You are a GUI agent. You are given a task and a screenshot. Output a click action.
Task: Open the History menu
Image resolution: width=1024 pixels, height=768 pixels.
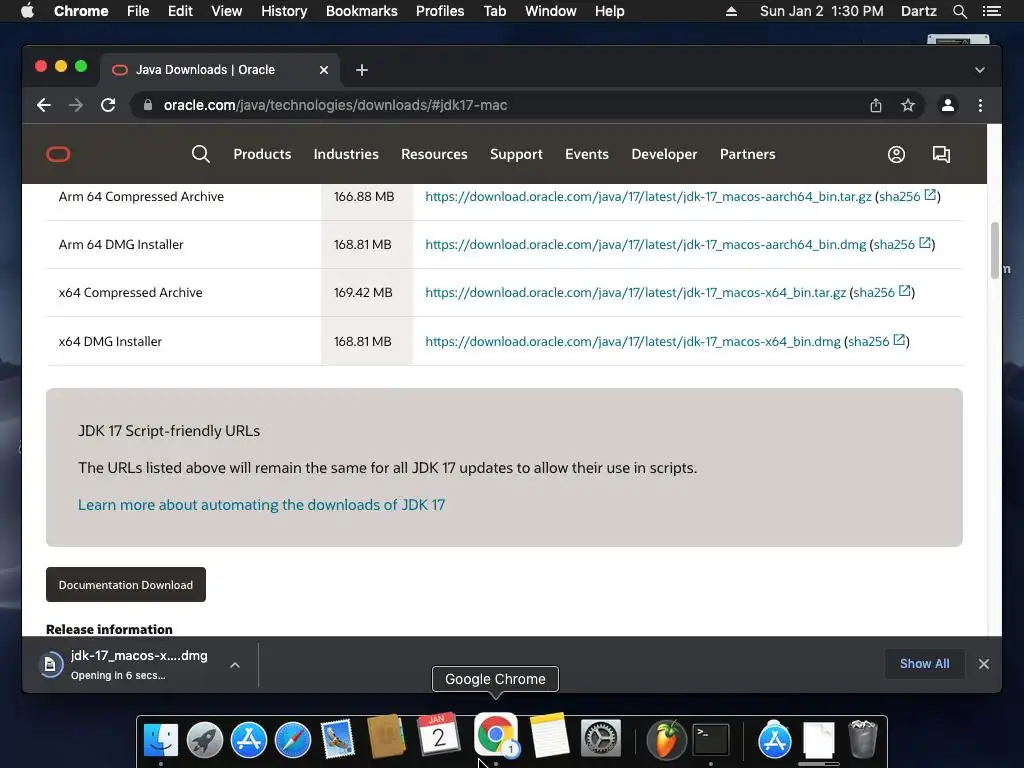284,11
